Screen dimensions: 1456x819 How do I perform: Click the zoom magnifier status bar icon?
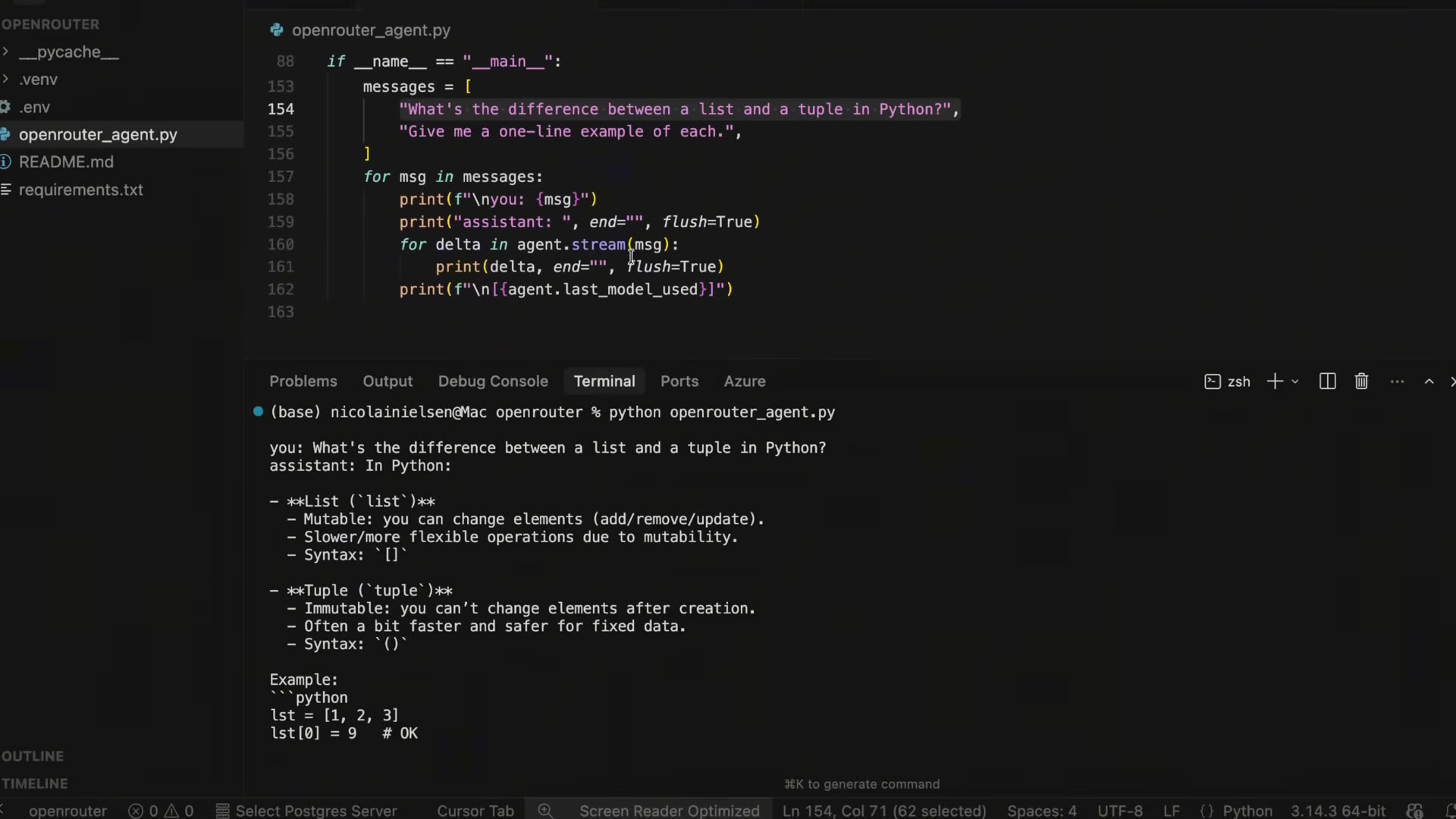545,811
